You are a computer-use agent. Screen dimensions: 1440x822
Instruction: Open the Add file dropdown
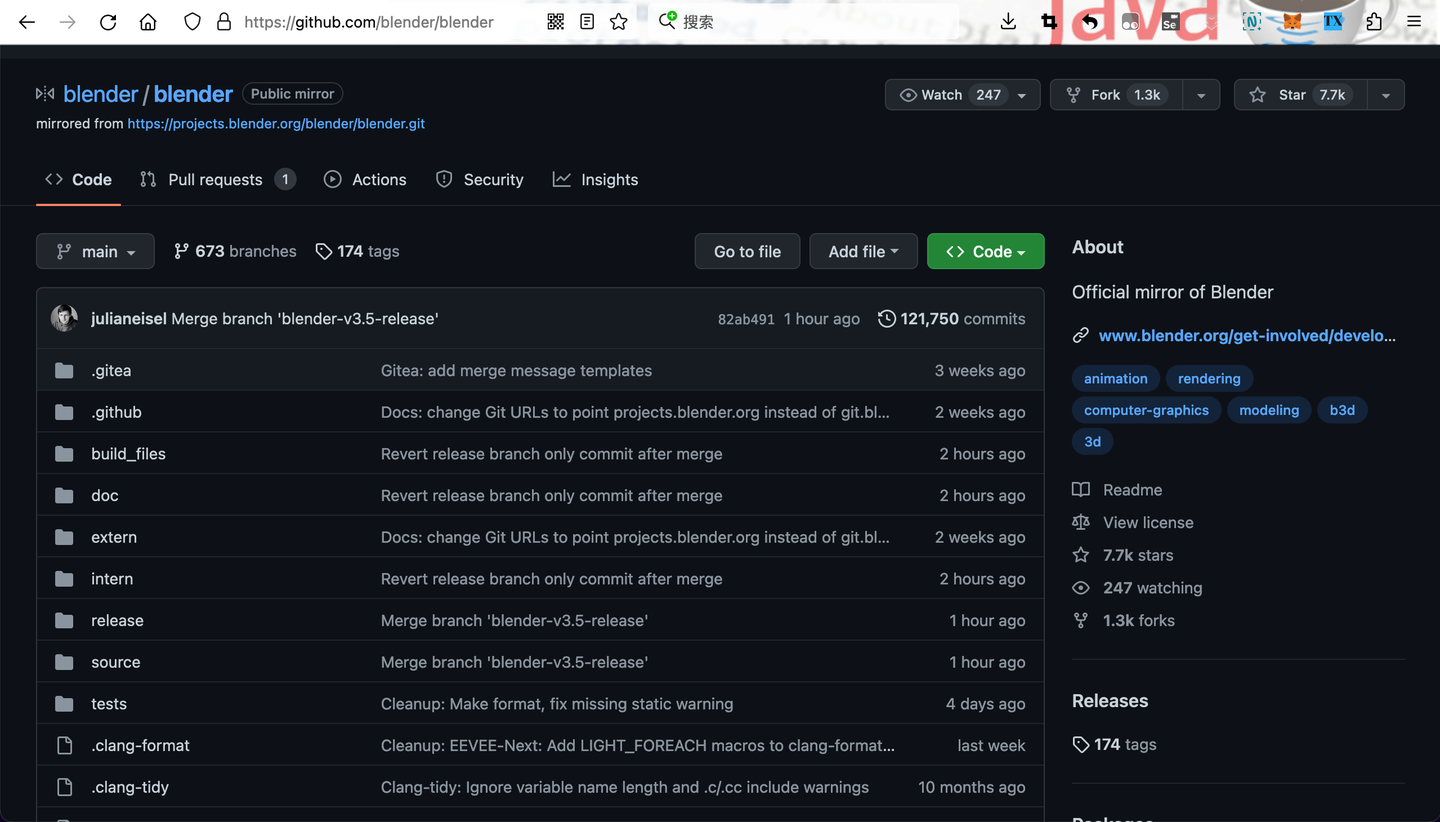tap(863, 251)
